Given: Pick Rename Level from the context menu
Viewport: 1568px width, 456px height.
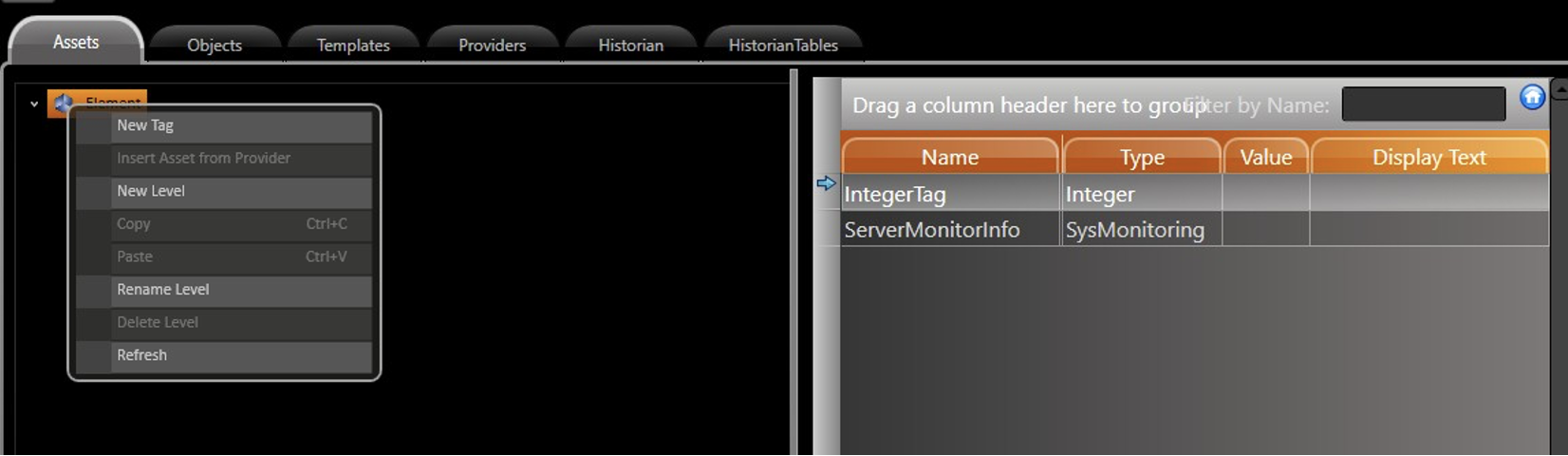Looking at the screenshot, I should [163, 290].
